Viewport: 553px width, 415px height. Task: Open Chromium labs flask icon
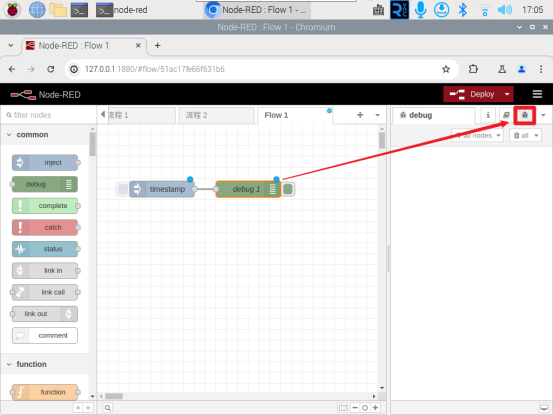pos(502,69)
